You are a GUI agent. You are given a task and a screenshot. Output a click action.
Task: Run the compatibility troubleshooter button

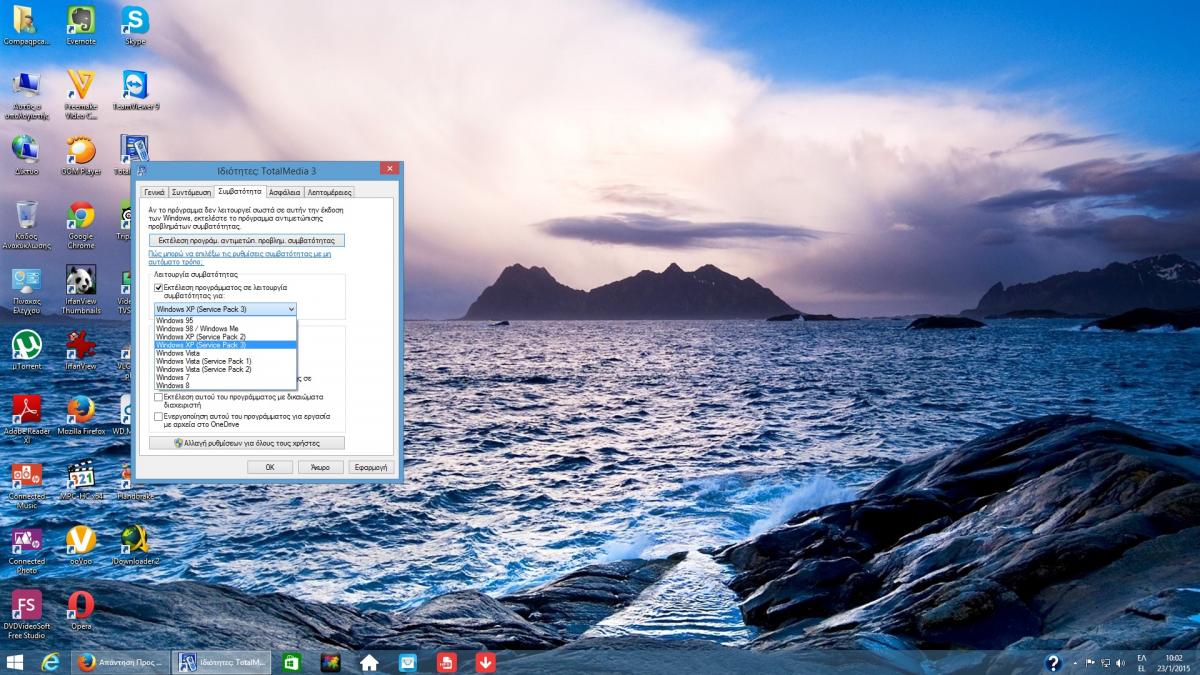[247, 240]
